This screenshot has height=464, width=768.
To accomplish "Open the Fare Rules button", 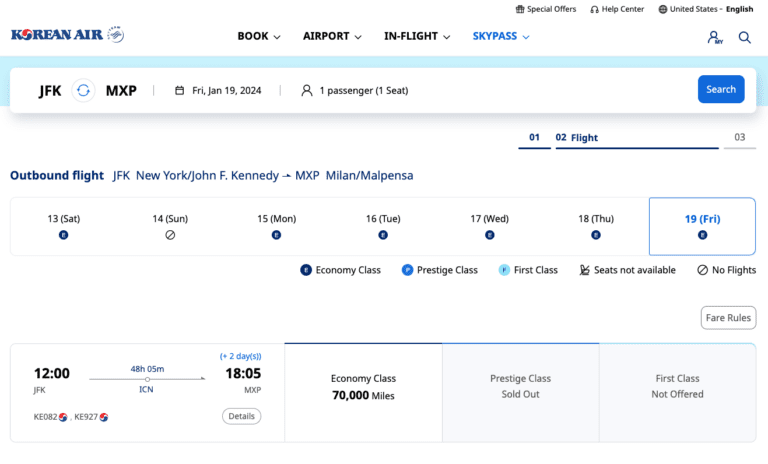I will 728,318.
